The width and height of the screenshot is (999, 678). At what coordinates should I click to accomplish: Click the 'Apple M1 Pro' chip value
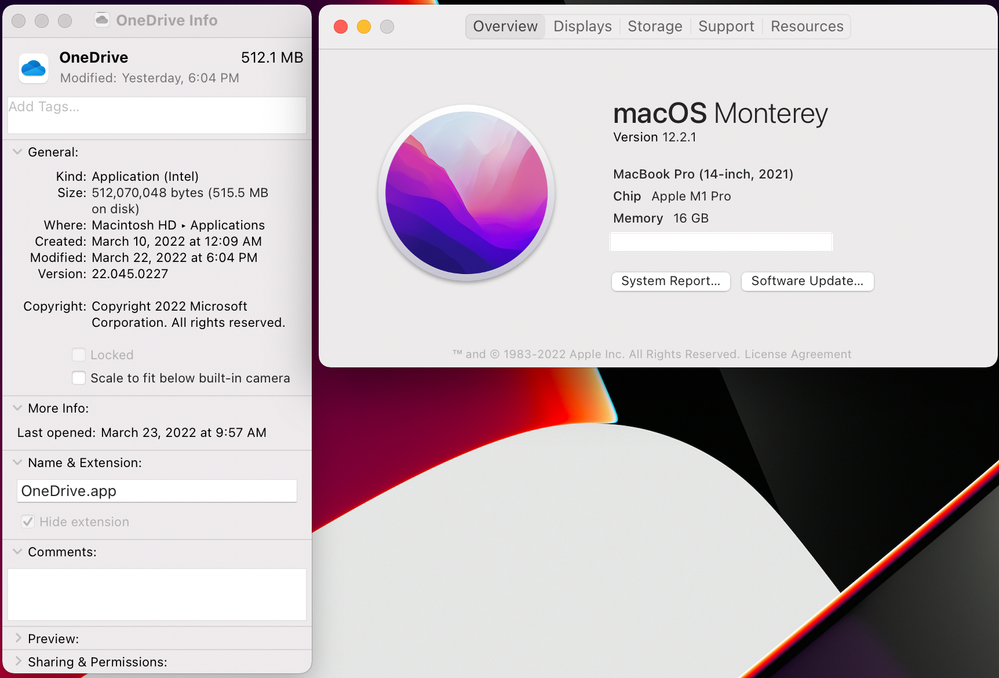coord(691,196)
